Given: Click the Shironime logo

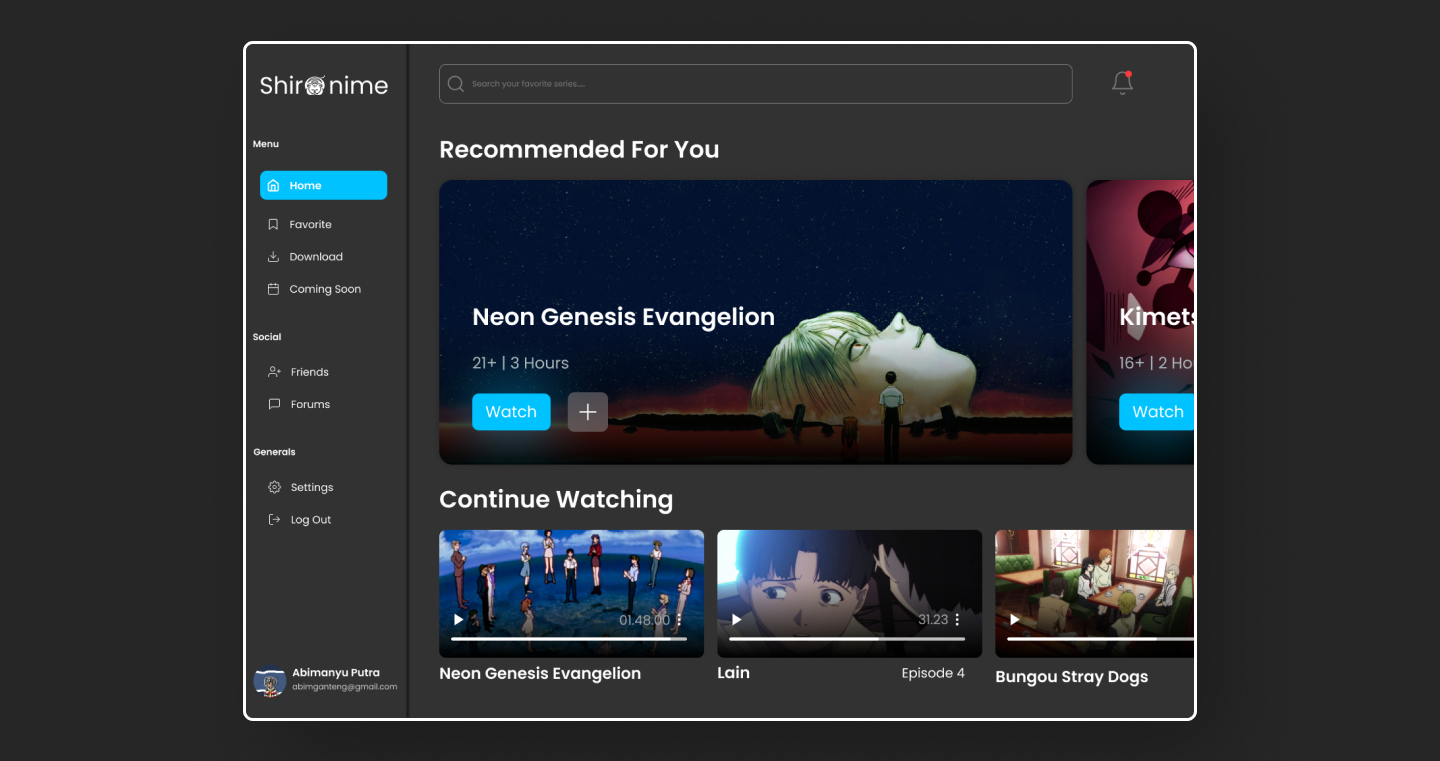Looking at the screenshot, I should (x=323, y=86).
